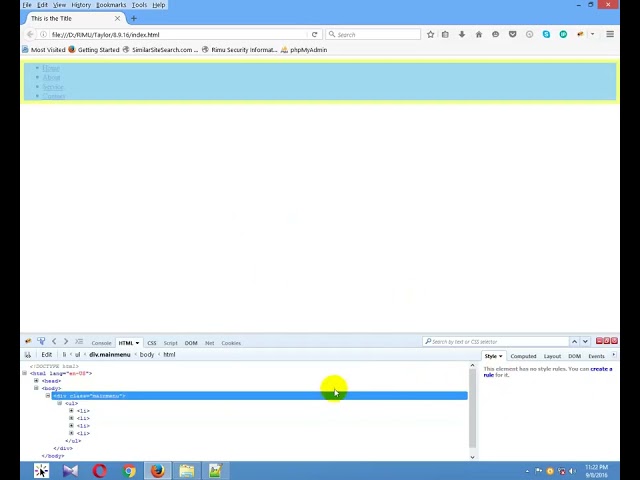Select body in the breadcrumb path
The image size is (640, 480).
coord(147,355)
